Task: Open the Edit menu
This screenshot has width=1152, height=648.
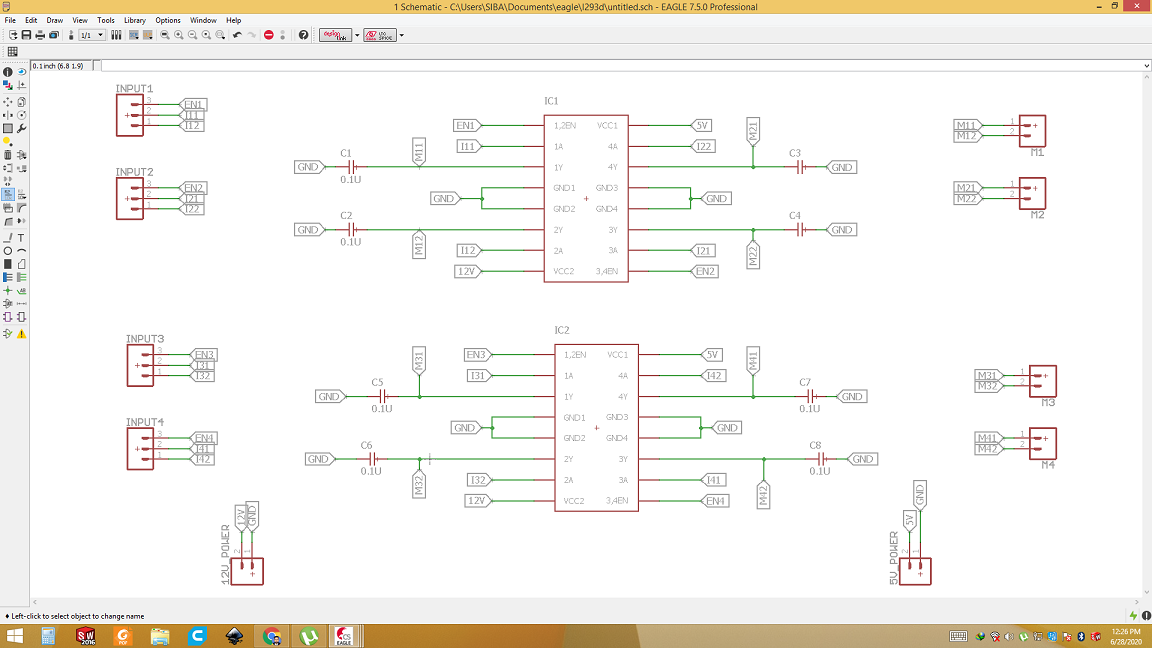Action: [x=31, y=20]
